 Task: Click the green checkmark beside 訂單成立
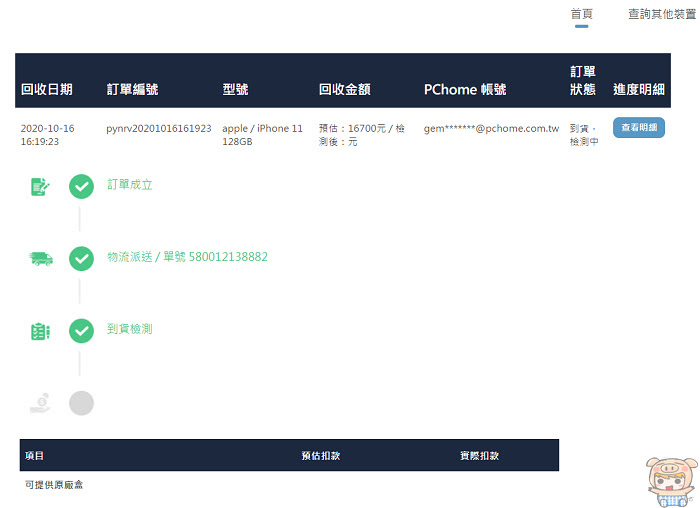pos(81,187)
